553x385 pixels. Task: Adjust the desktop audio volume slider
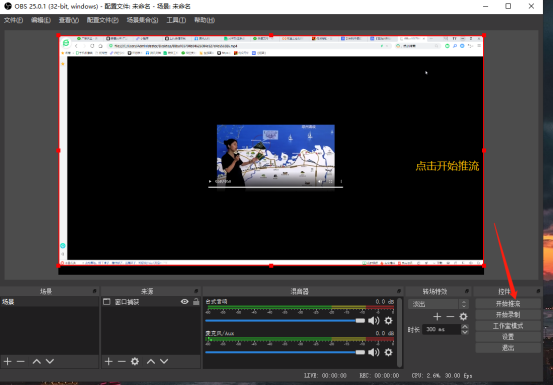pos(285,320)
